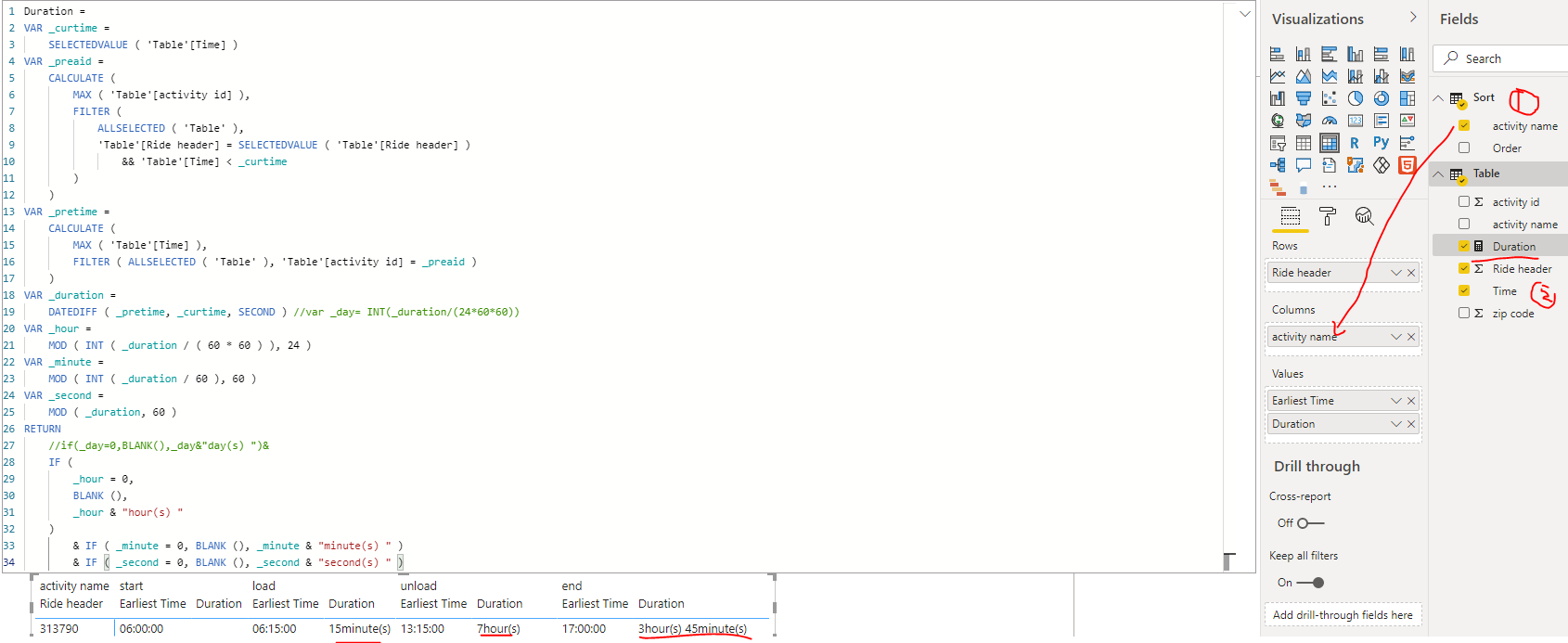The image size is (1568, 643).
Task: Click row value 313790 in matrix
Action: [x=59, y=629]
